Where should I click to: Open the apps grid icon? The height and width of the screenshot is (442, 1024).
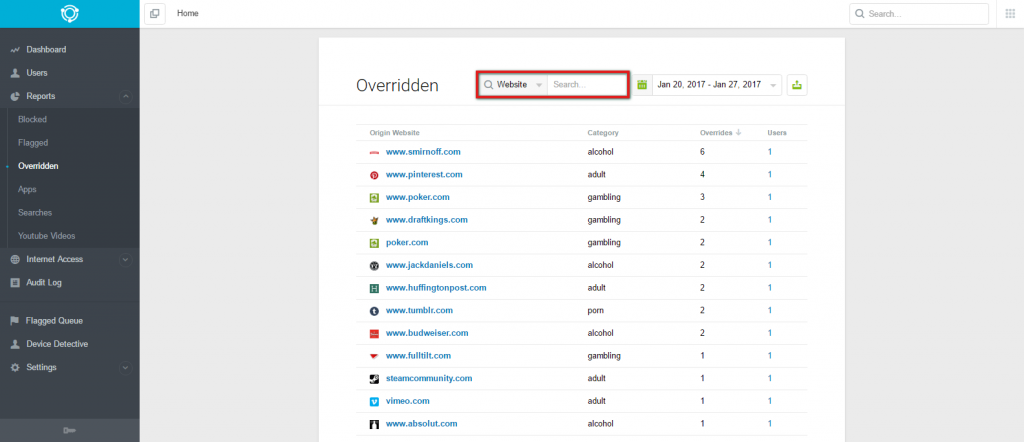[x=1010, y=14]
